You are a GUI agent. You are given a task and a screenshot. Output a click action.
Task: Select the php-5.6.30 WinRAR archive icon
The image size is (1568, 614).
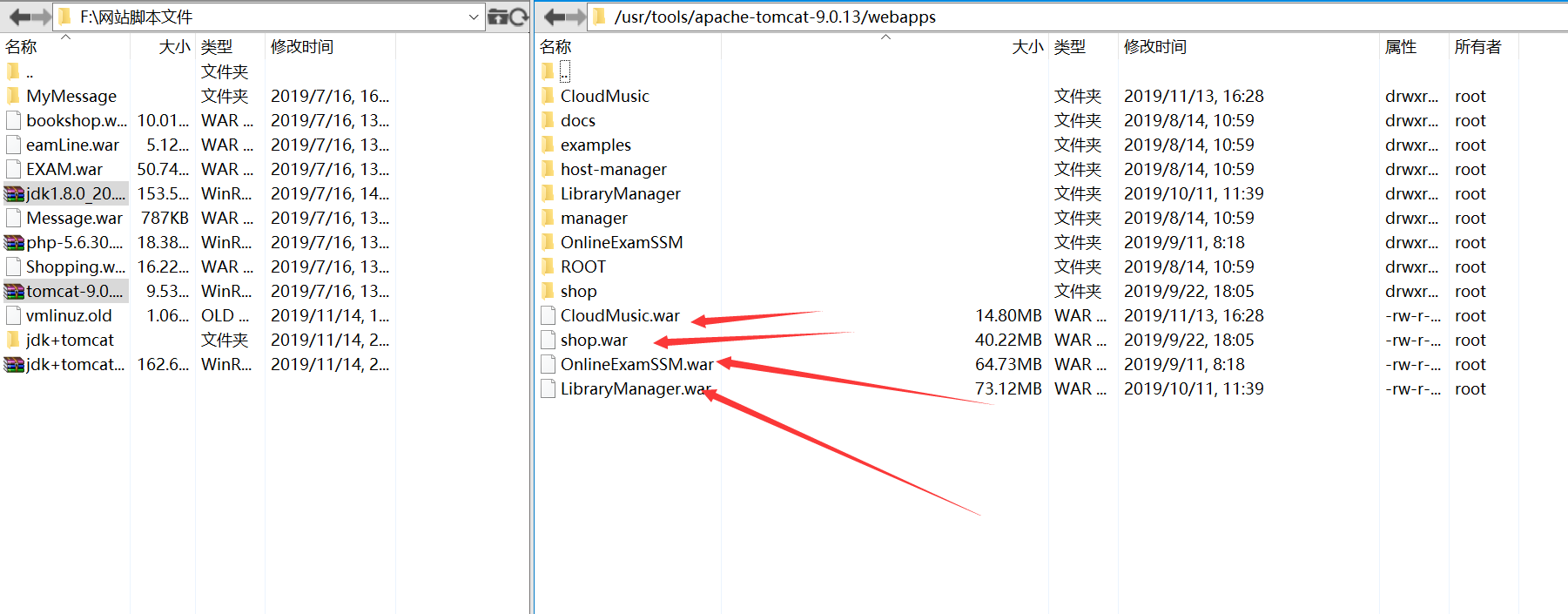(x=14, y=242)
